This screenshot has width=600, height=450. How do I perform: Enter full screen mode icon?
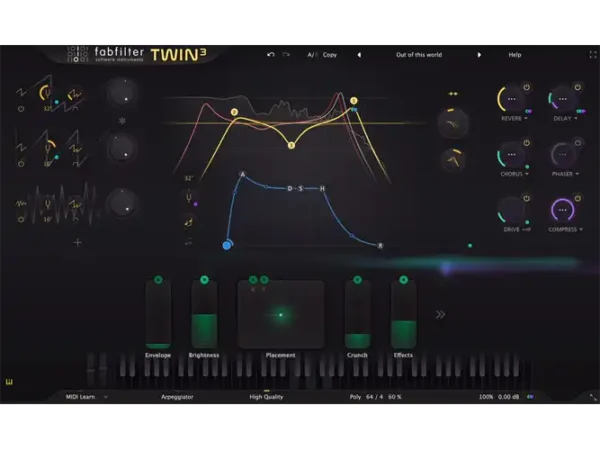click(593, 55)
